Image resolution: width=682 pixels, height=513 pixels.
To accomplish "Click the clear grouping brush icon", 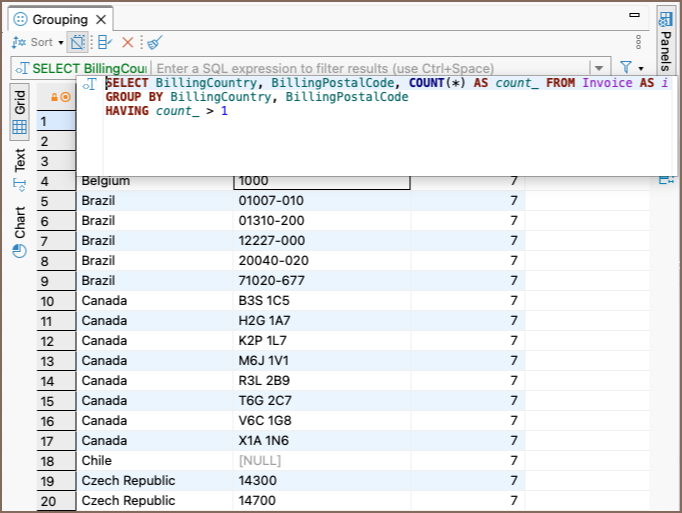I will [x=154, y=42].
